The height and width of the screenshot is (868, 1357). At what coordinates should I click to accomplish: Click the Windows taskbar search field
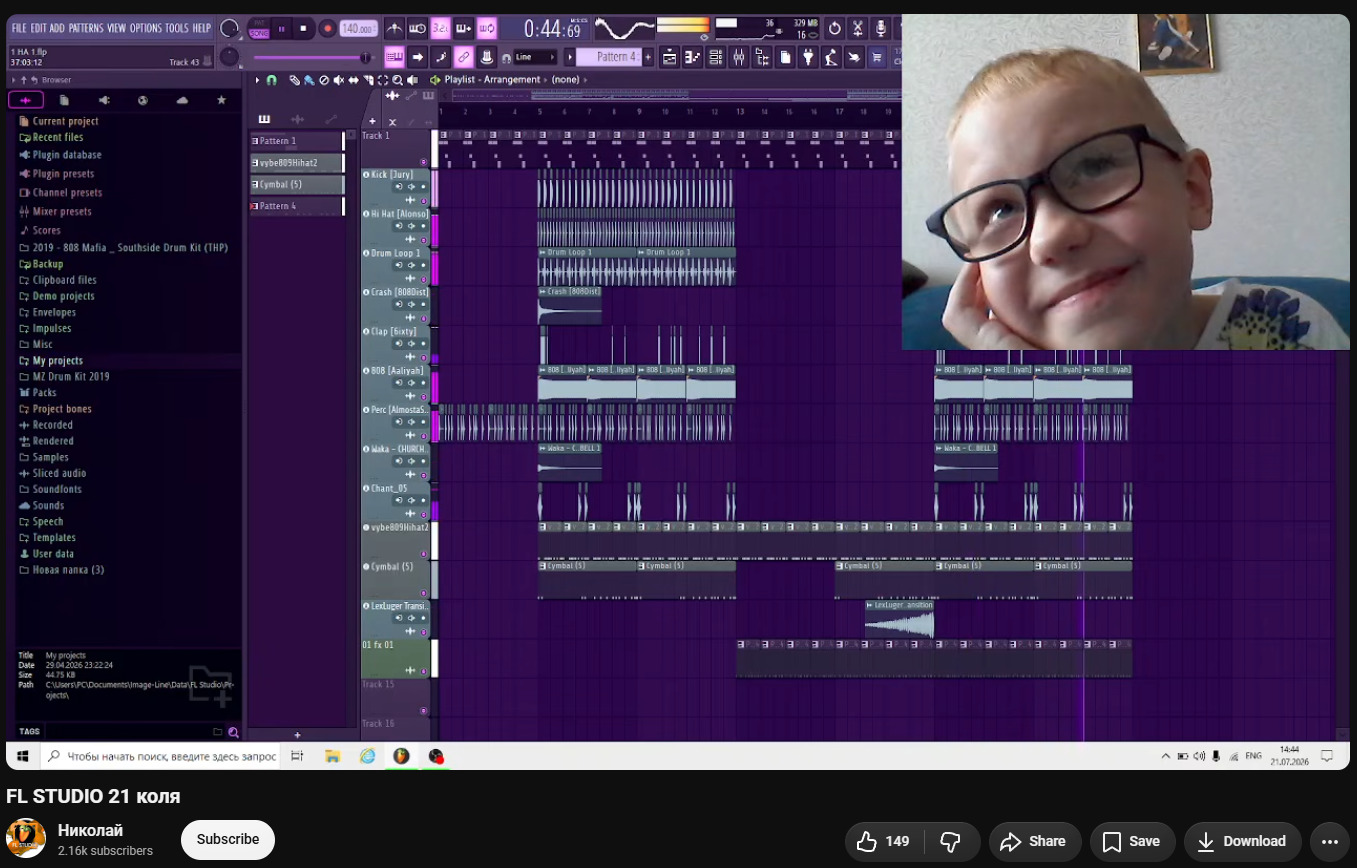[160, 757]
